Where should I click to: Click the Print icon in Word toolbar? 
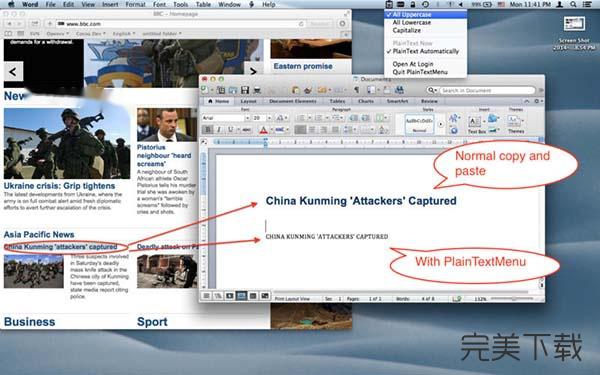click(258, 90)
